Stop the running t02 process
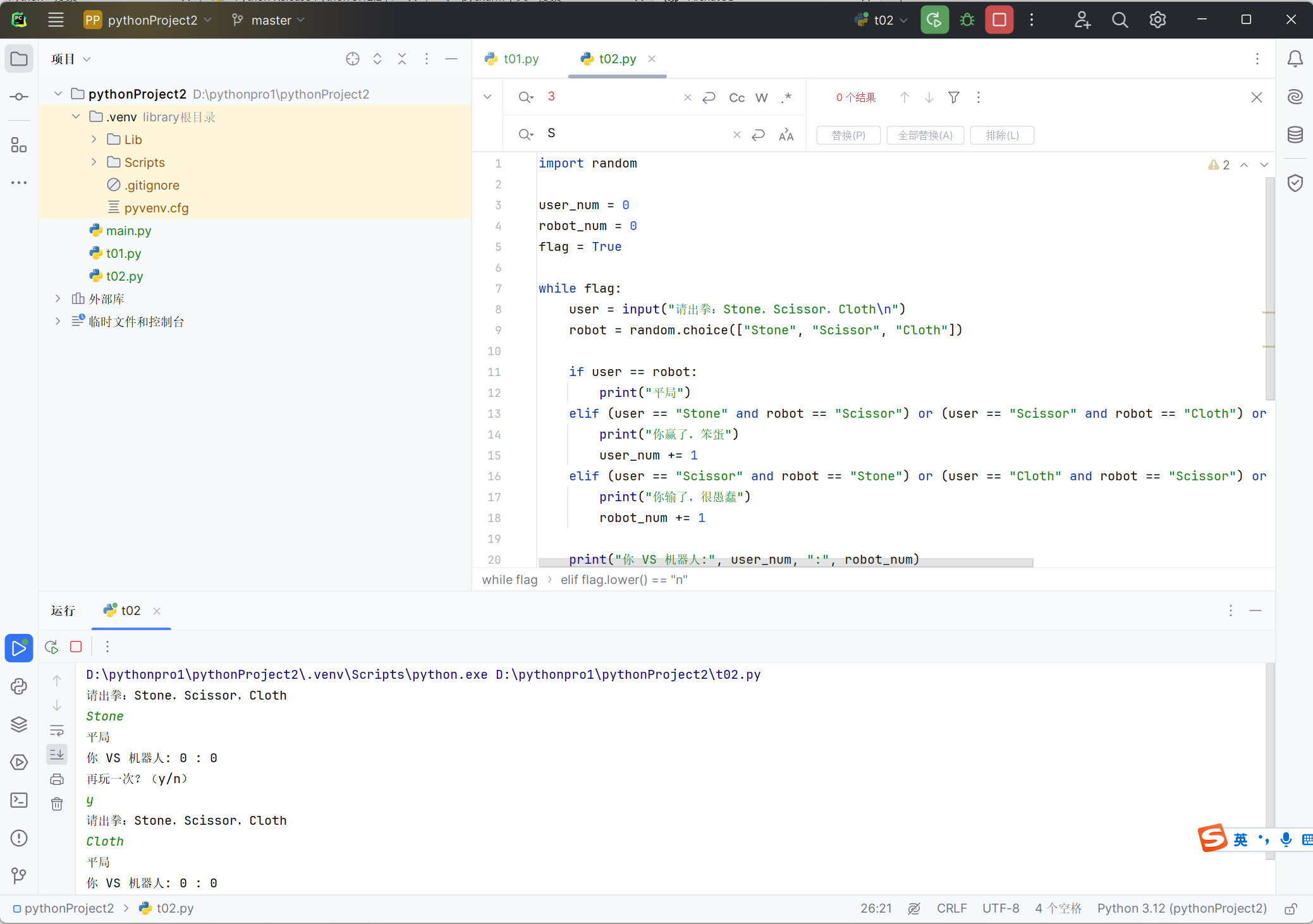The width and height of the screenshot is (1313, 924). pyautogui.click(x=999, y=20)
